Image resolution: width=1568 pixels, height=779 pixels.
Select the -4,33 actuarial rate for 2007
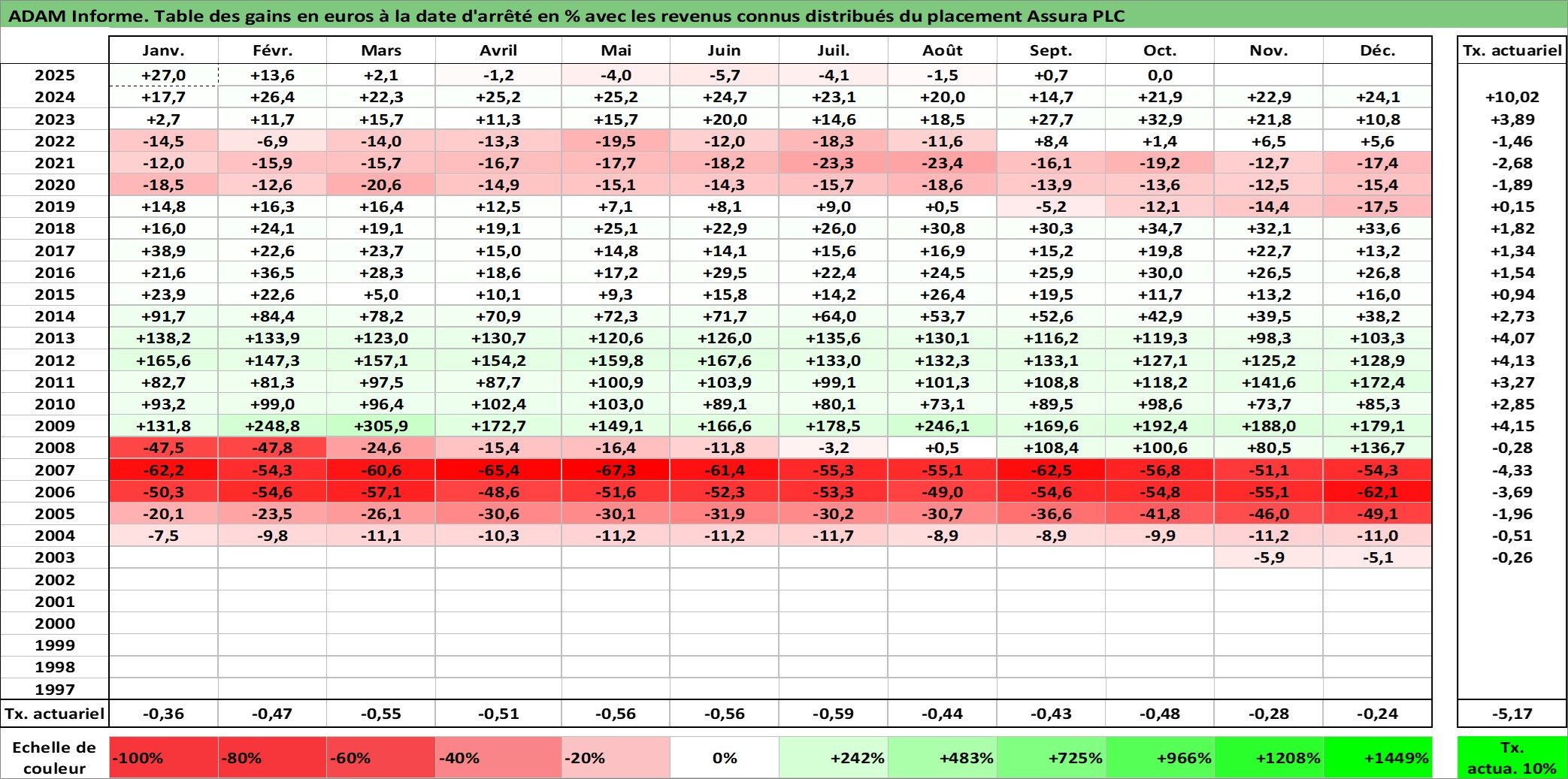pos(1512,470)
